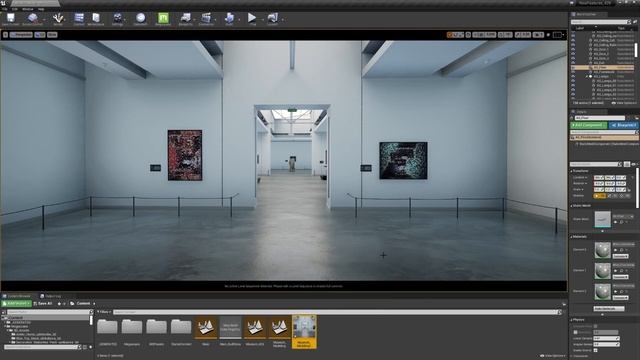Click the Sources panel toggle icon left of Paths search

click(4, 312)
